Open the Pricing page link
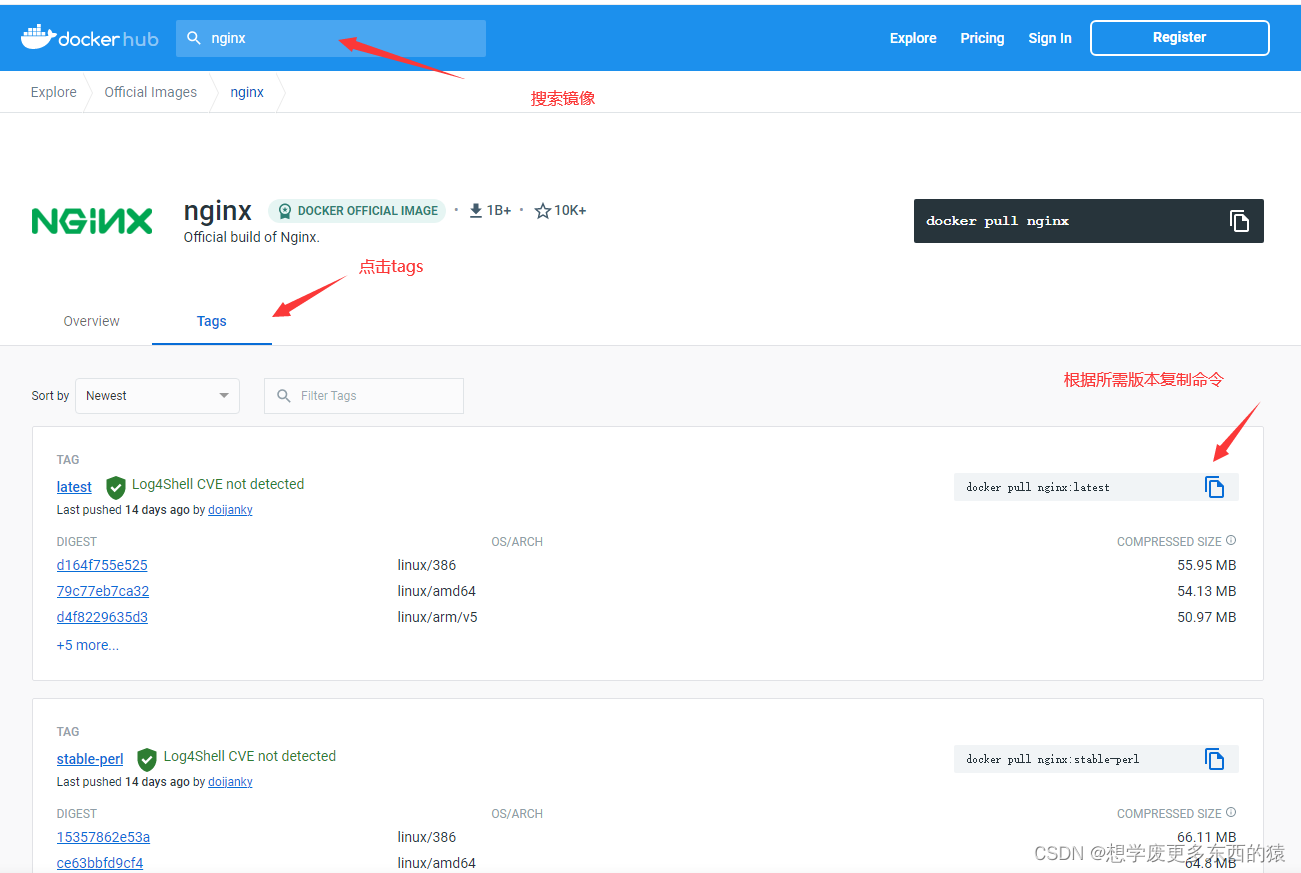1301x873 pixels. [x=982, y=38]
